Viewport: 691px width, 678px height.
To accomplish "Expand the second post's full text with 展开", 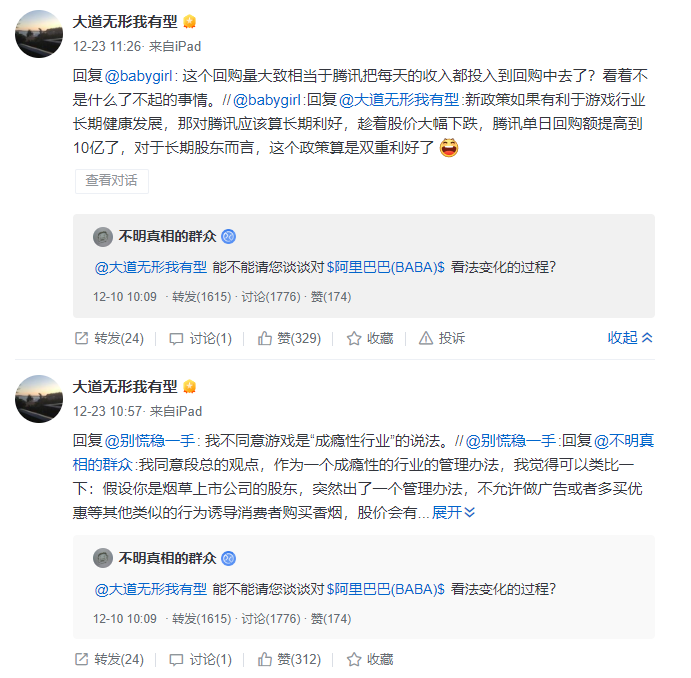I will point(453,512).
